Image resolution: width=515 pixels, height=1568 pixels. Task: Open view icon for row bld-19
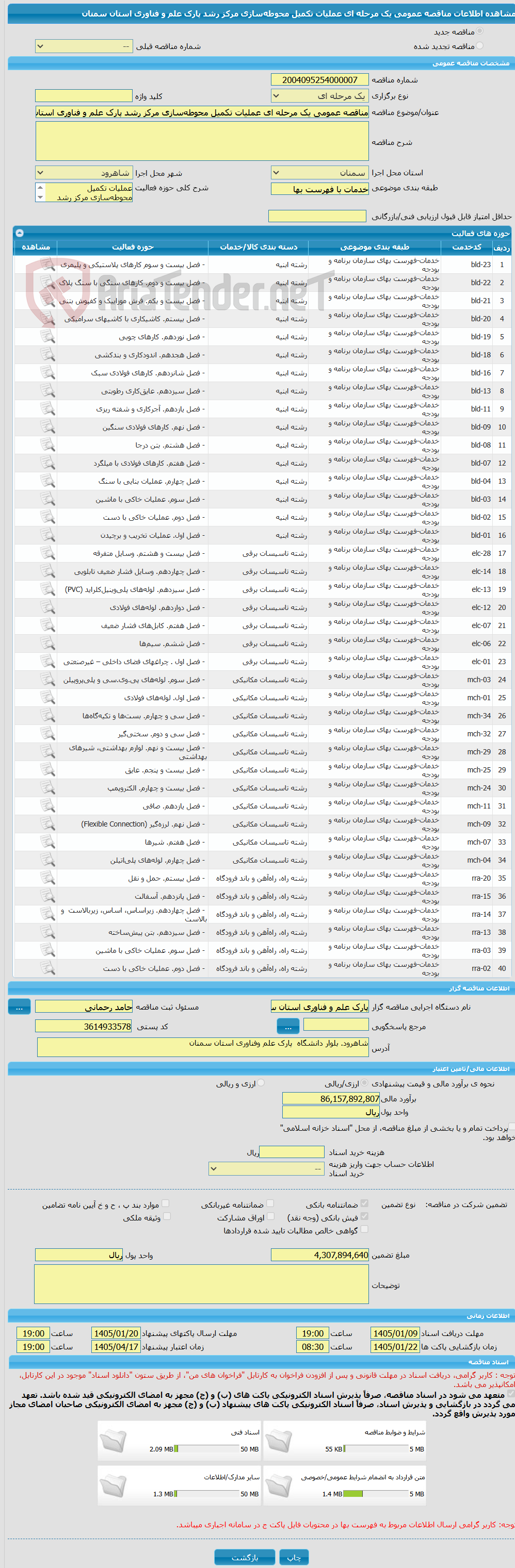pos(47,337)
